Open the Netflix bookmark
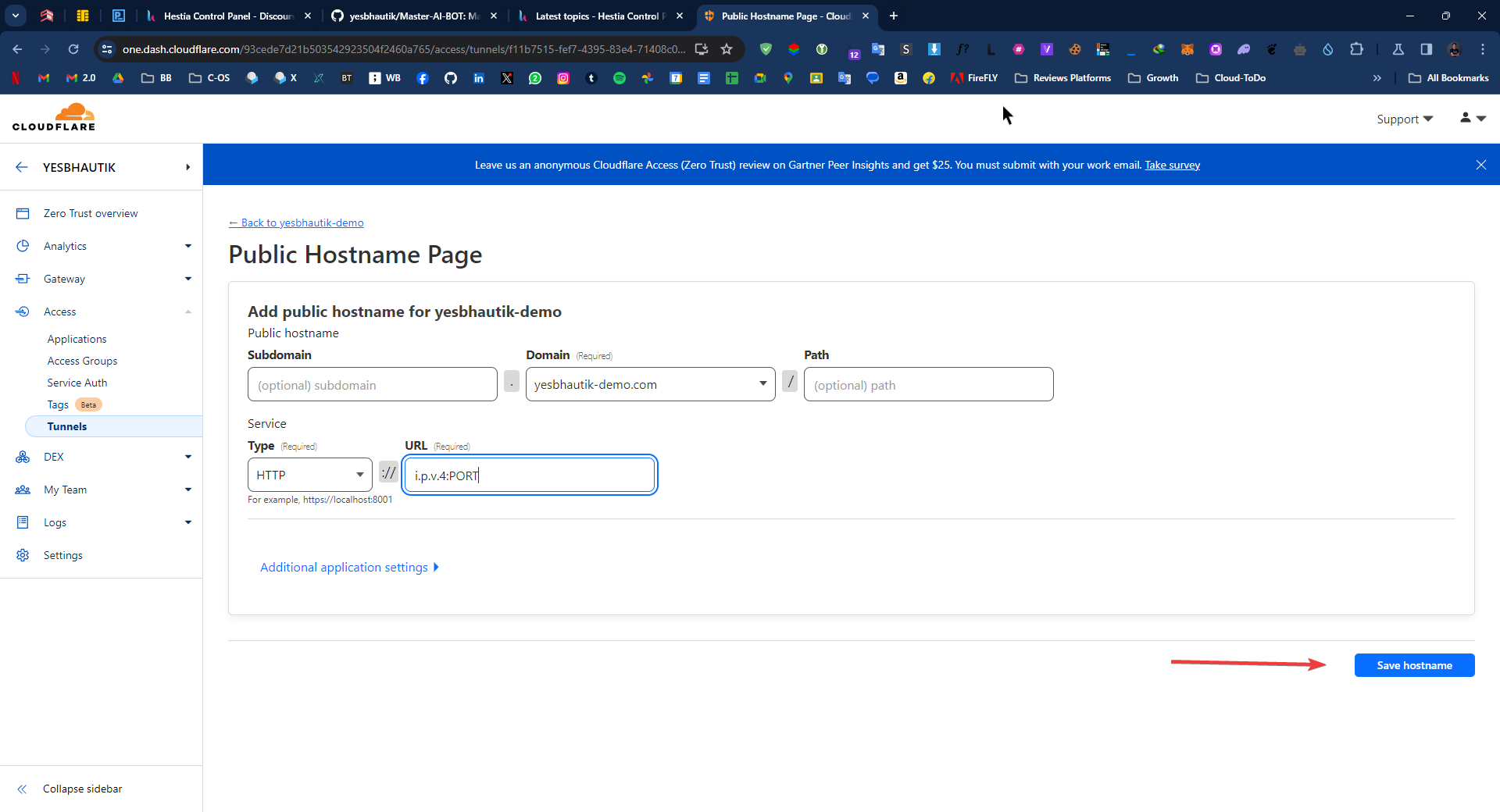The height and width of the screenshot is (812, 1500). click(16, 78)
